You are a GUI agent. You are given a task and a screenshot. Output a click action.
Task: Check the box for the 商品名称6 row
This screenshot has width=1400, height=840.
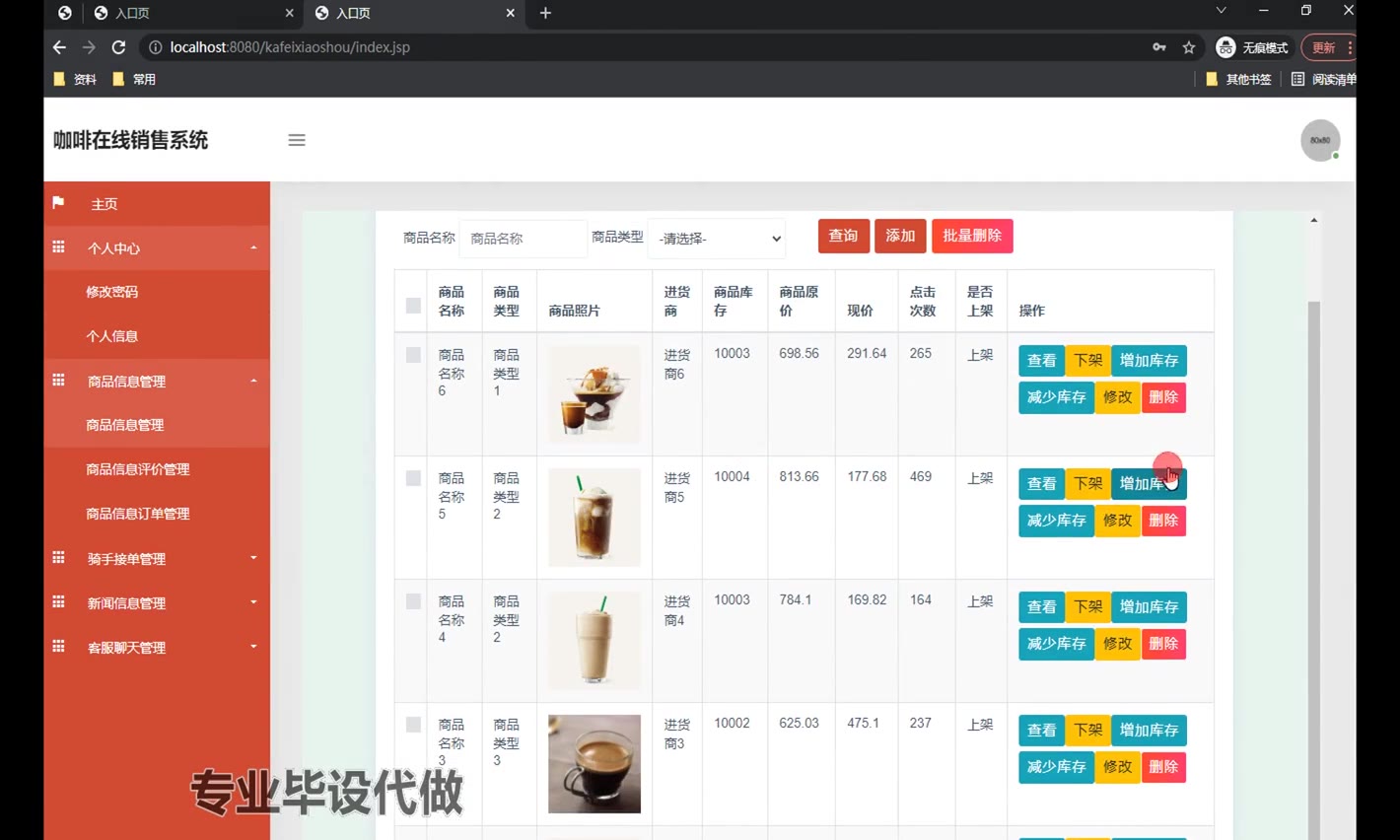pyautogui.click(x=413, y=355)
